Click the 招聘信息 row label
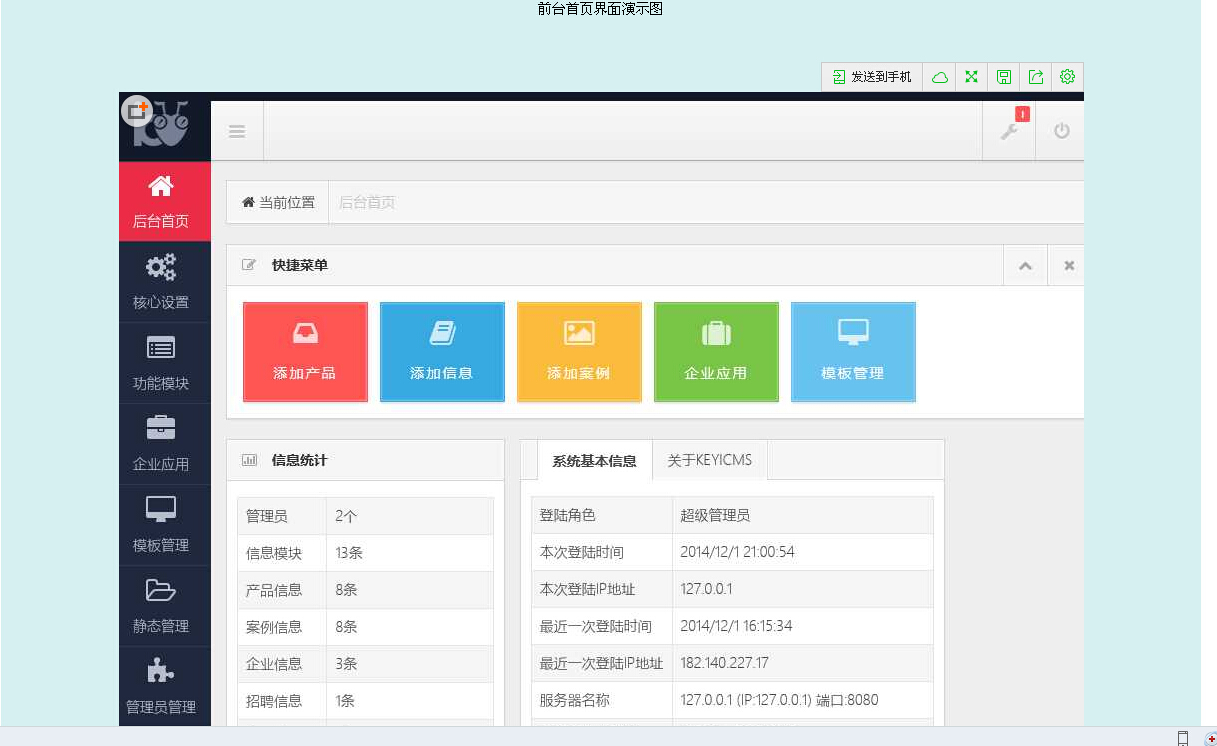The height and width of the screenshot is (746, 1217). [x=274, y=701]
